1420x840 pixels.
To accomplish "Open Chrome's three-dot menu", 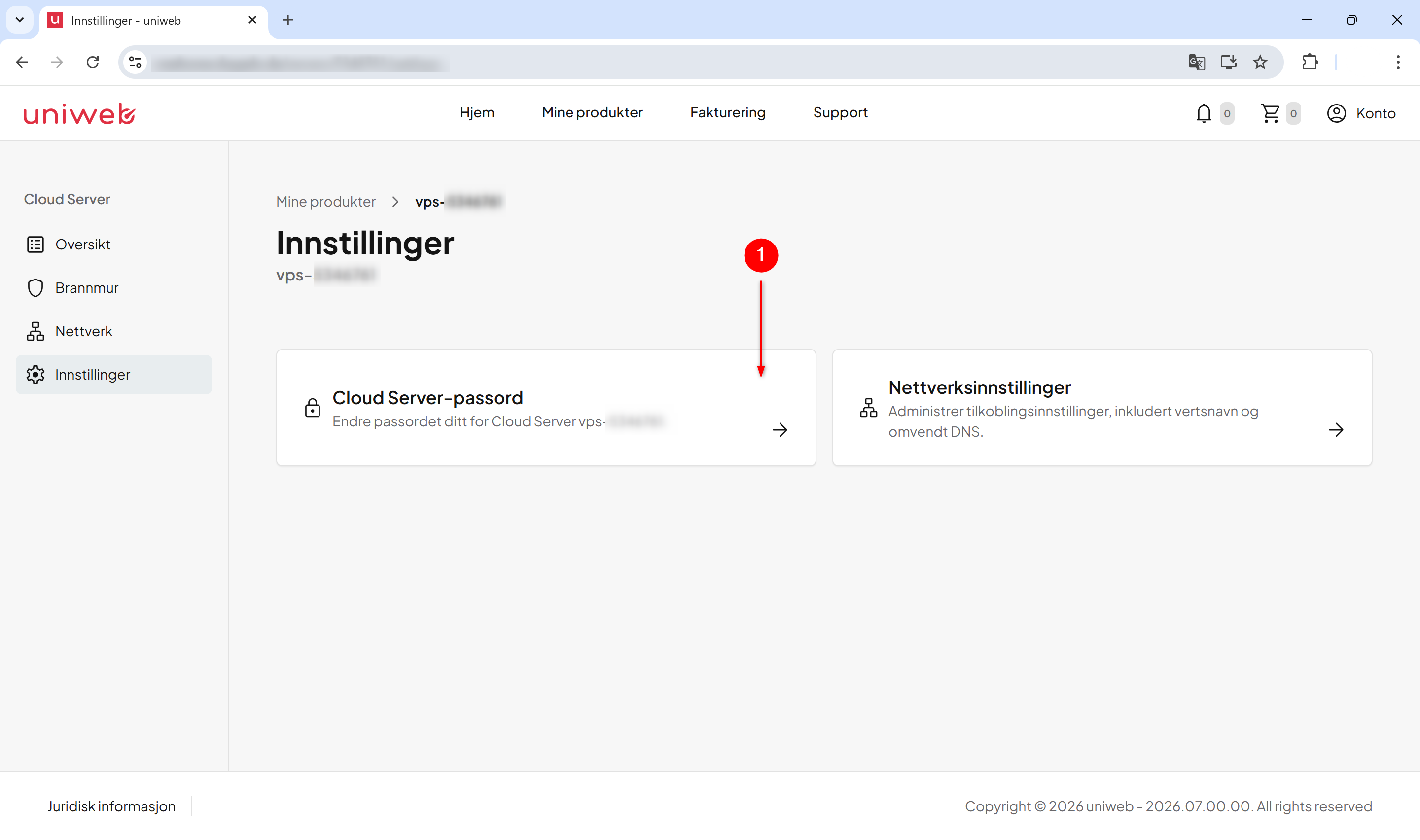I will pos(1398,62).
